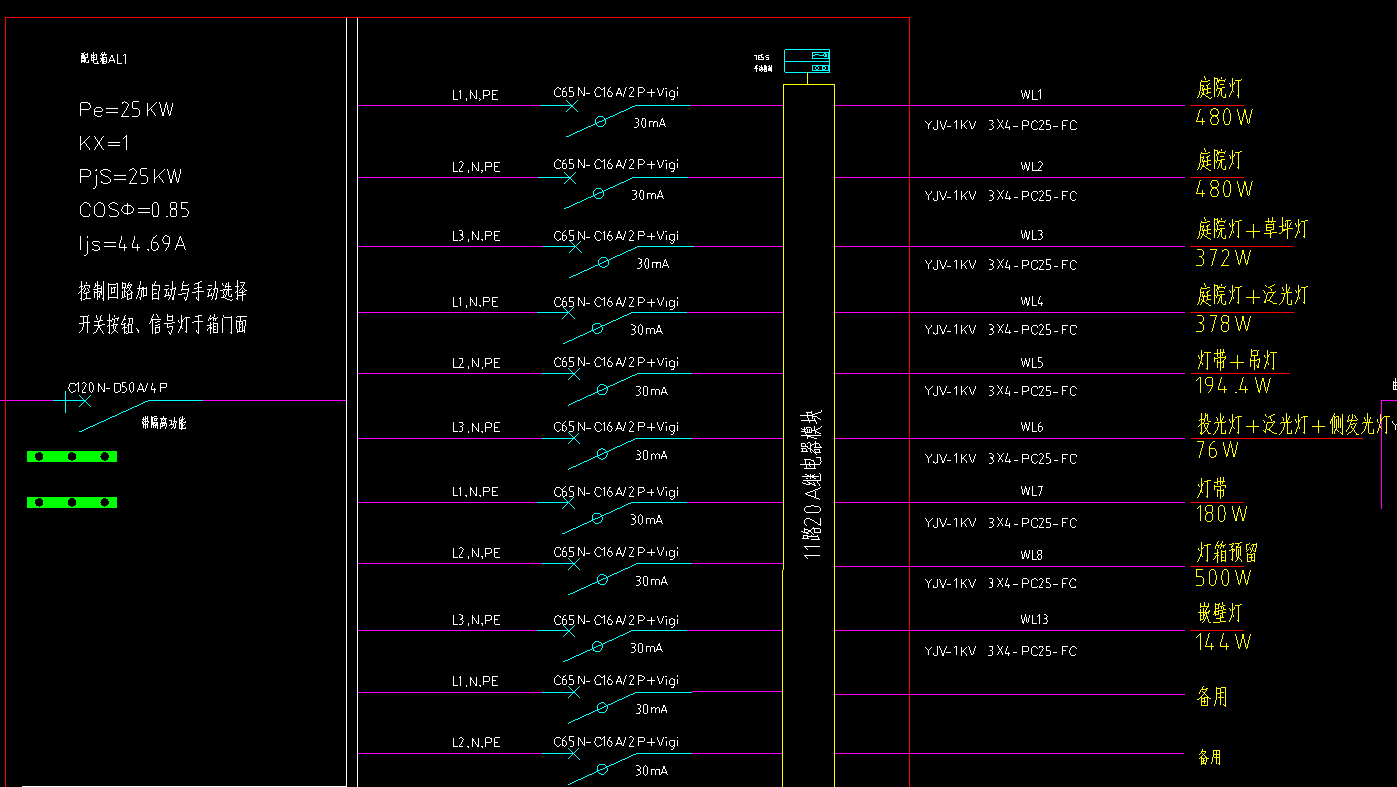Click the C65N-C16A/2P+Vigi label on WL6 circuit
The image size is (1397, 787).
616,427
